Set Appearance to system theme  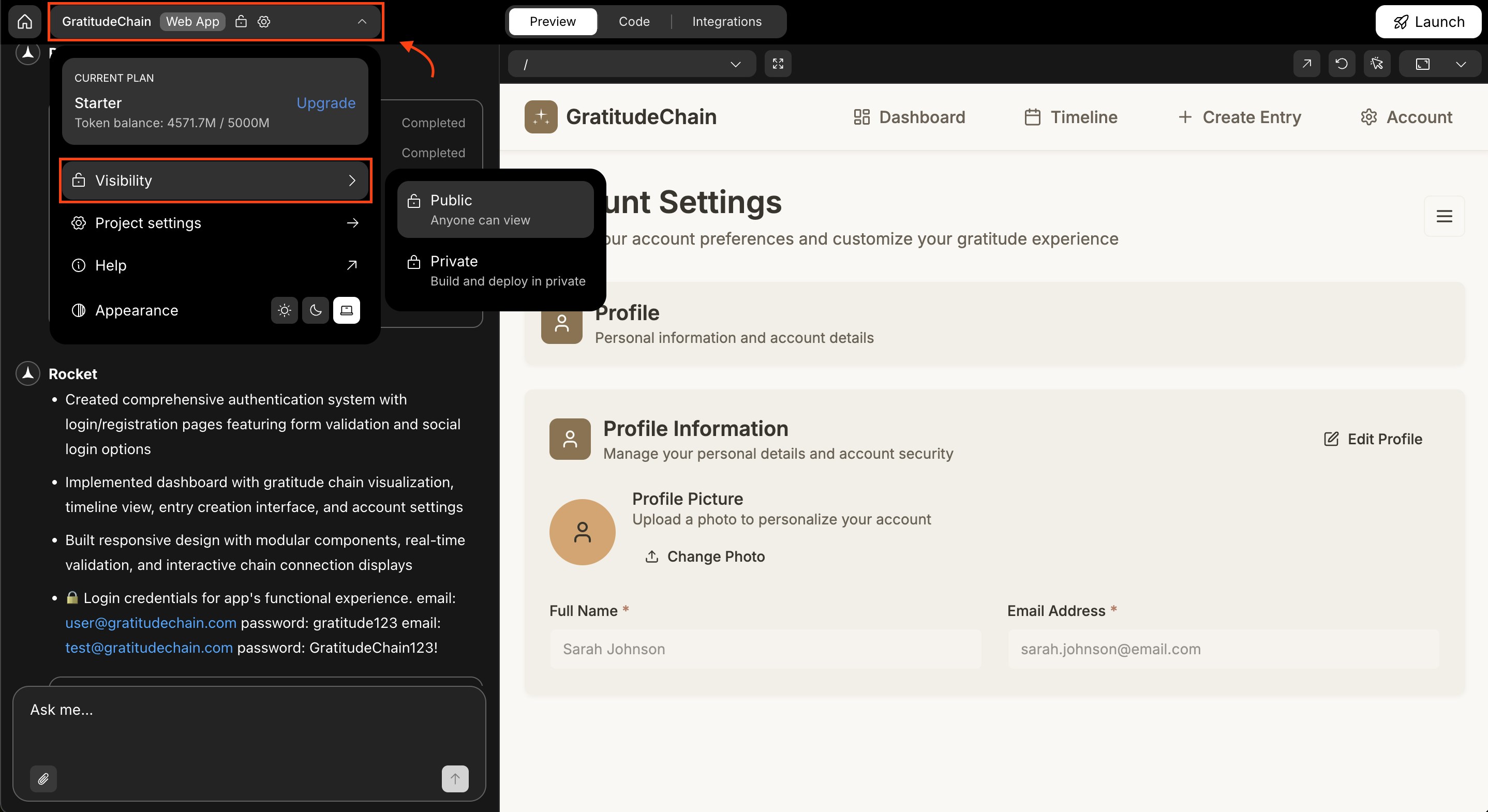pyautogui.click(x=347, y=310)
